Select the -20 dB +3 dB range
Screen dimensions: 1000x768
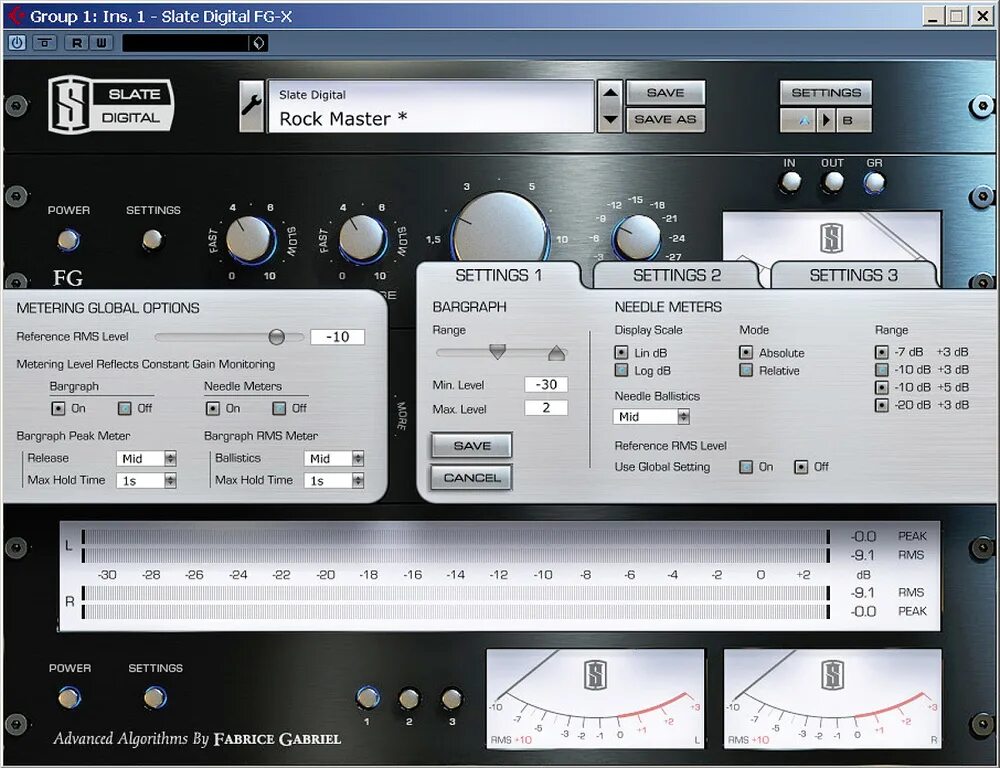881,405
